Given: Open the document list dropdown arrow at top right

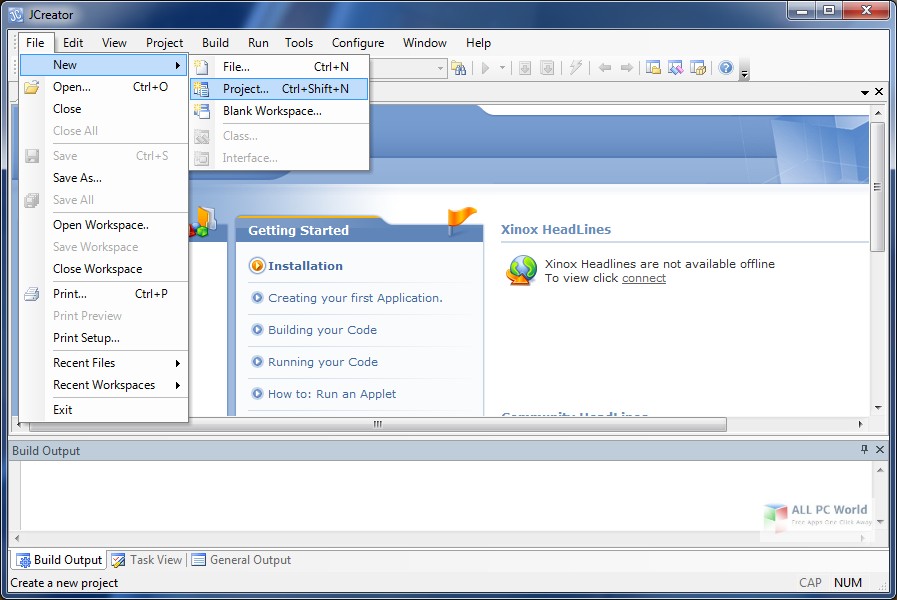Looking at the screenshot, I should pyautogui.click(x=865, y=92).
